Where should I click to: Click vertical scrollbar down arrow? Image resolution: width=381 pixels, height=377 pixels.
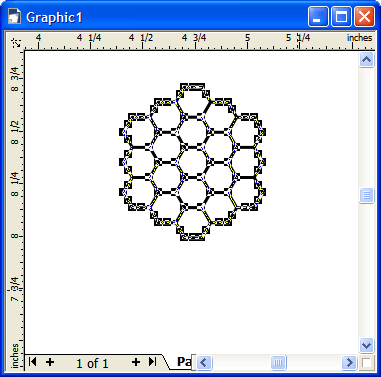tap(366, 345)
